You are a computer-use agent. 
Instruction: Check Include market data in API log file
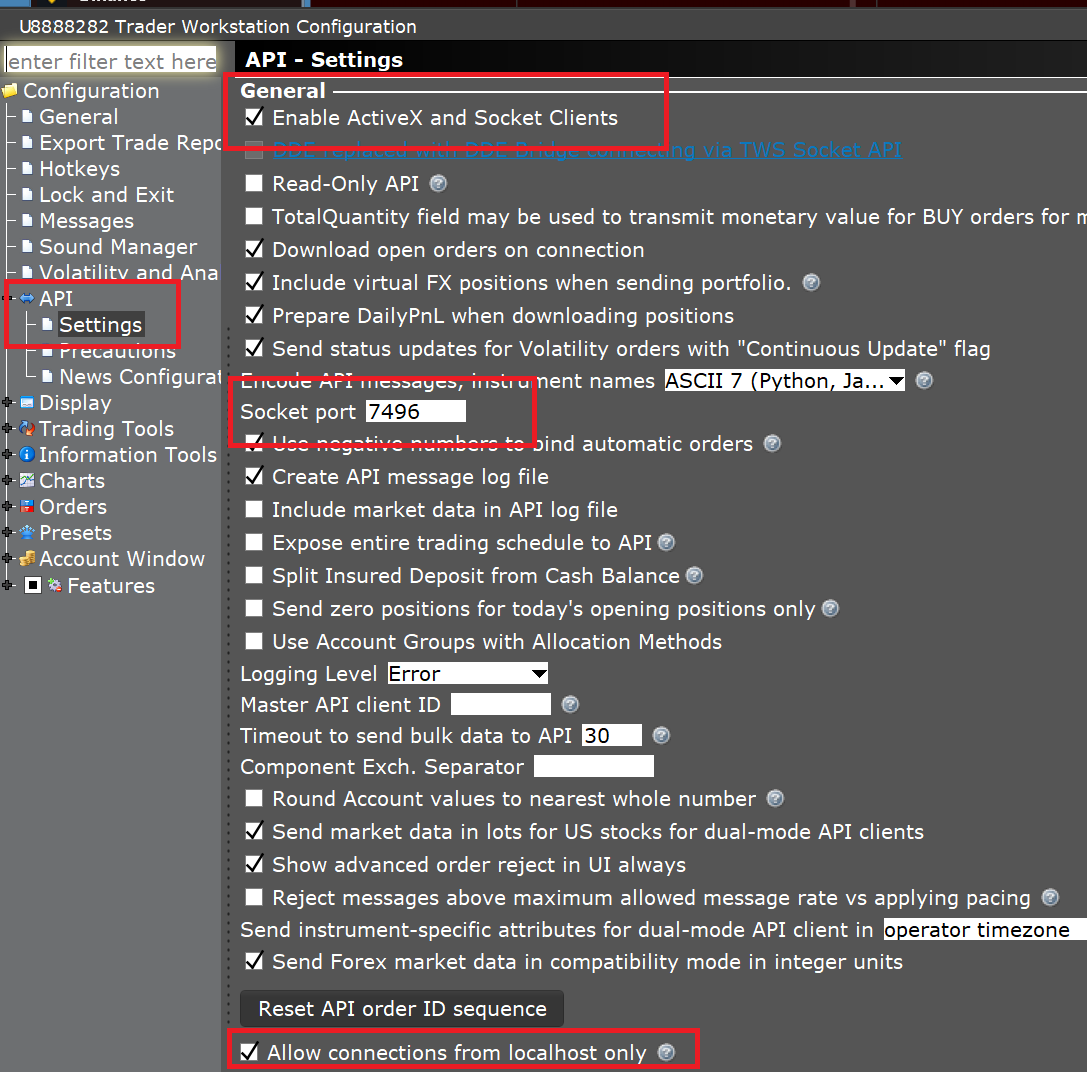(x=254, y=510)
